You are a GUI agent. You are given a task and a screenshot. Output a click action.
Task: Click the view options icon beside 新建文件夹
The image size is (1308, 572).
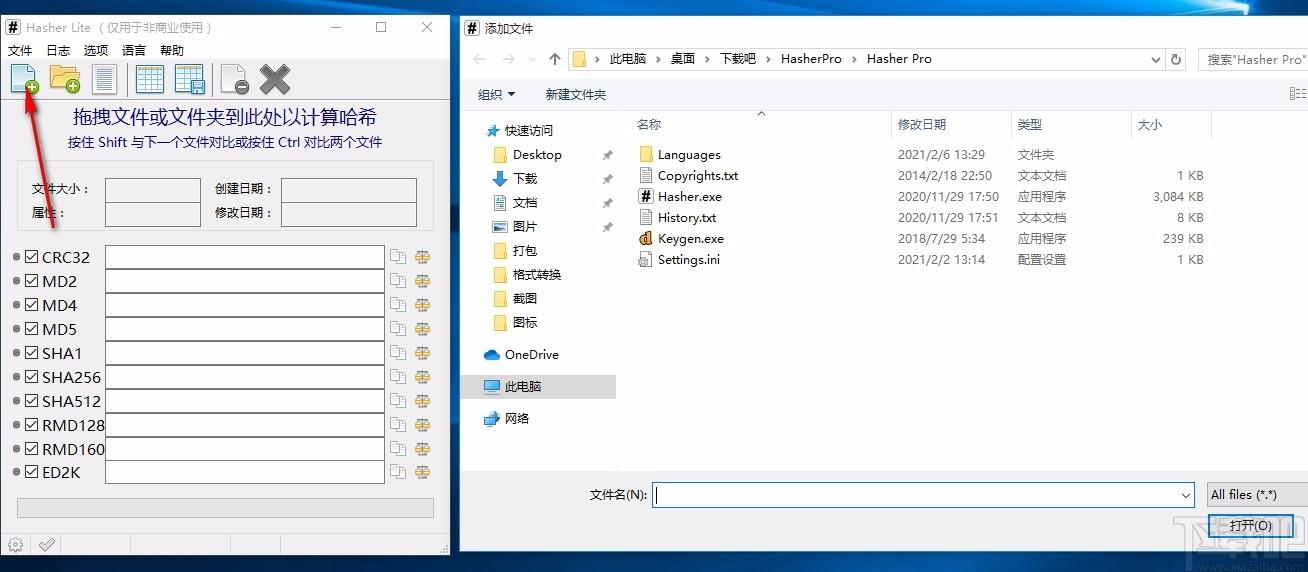pos(1298,94)
